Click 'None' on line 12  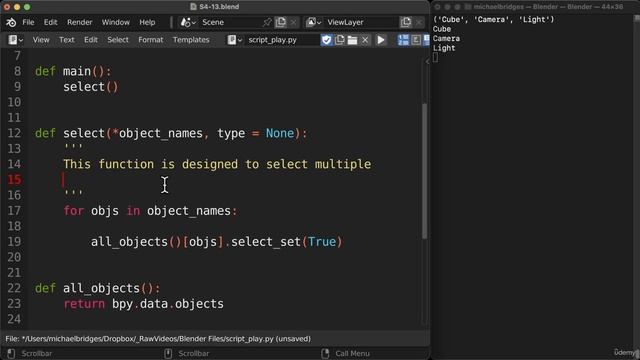(280, 133)
